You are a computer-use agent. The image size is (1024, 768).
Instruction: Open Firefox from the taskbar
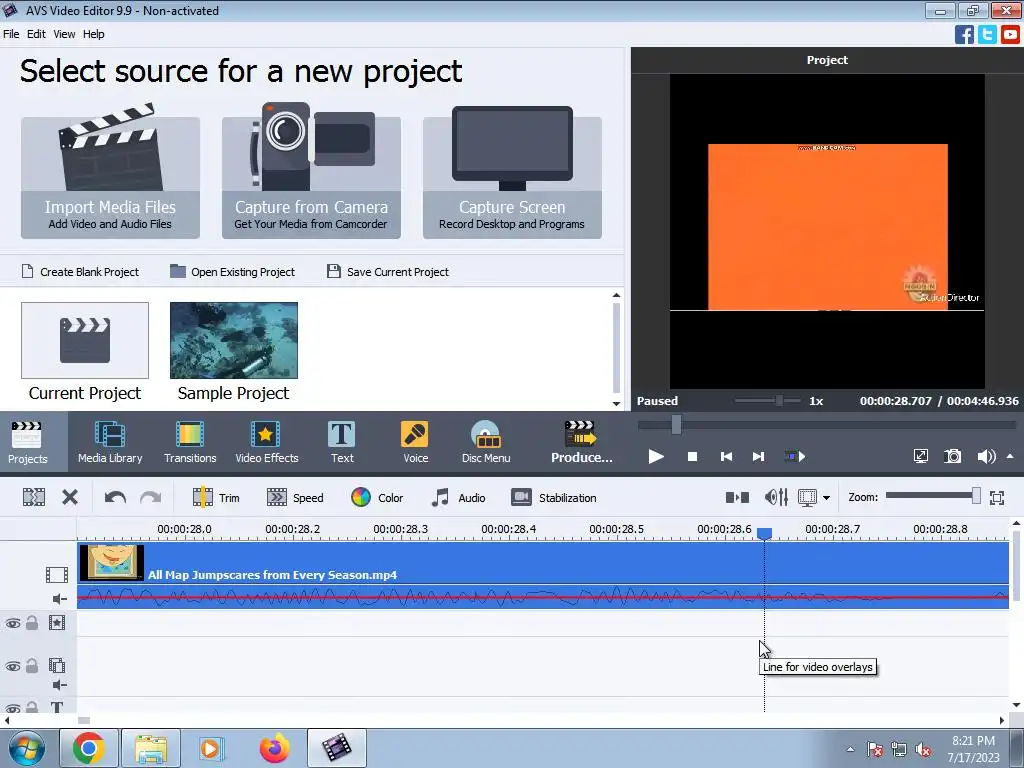pos(274,748)
